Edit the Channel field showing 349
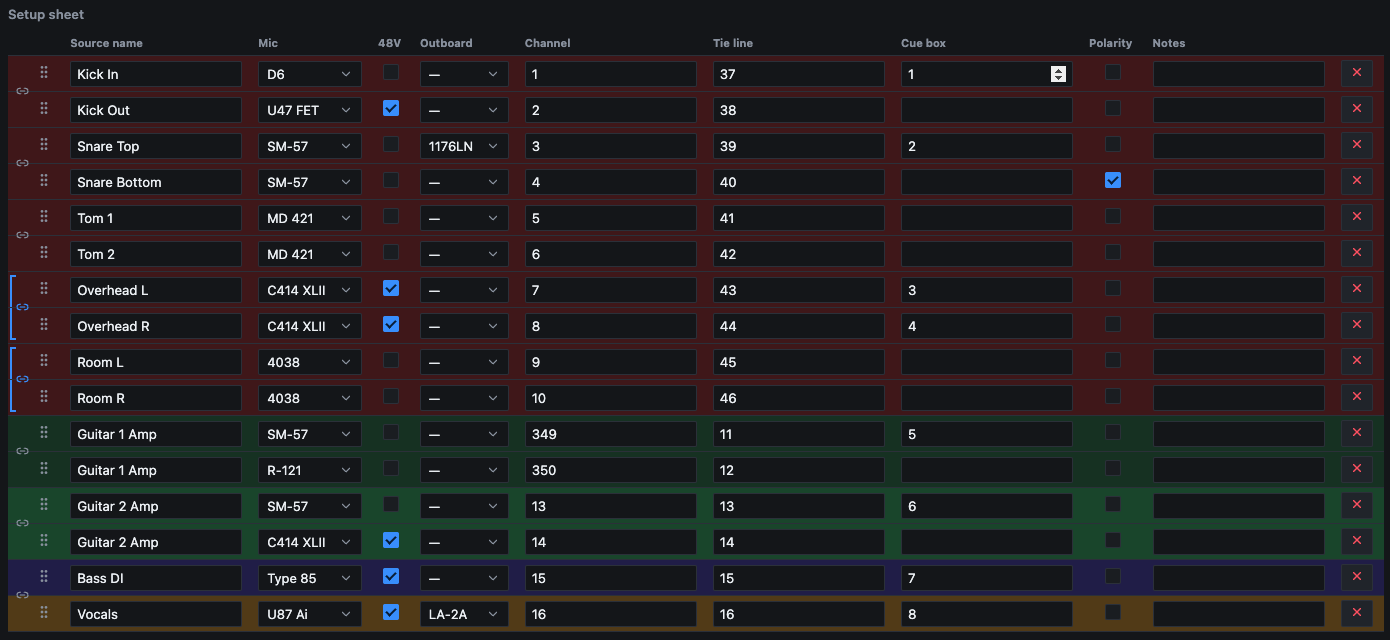Viewport: 1390px width, 640px height. click(x=611, y=434)
